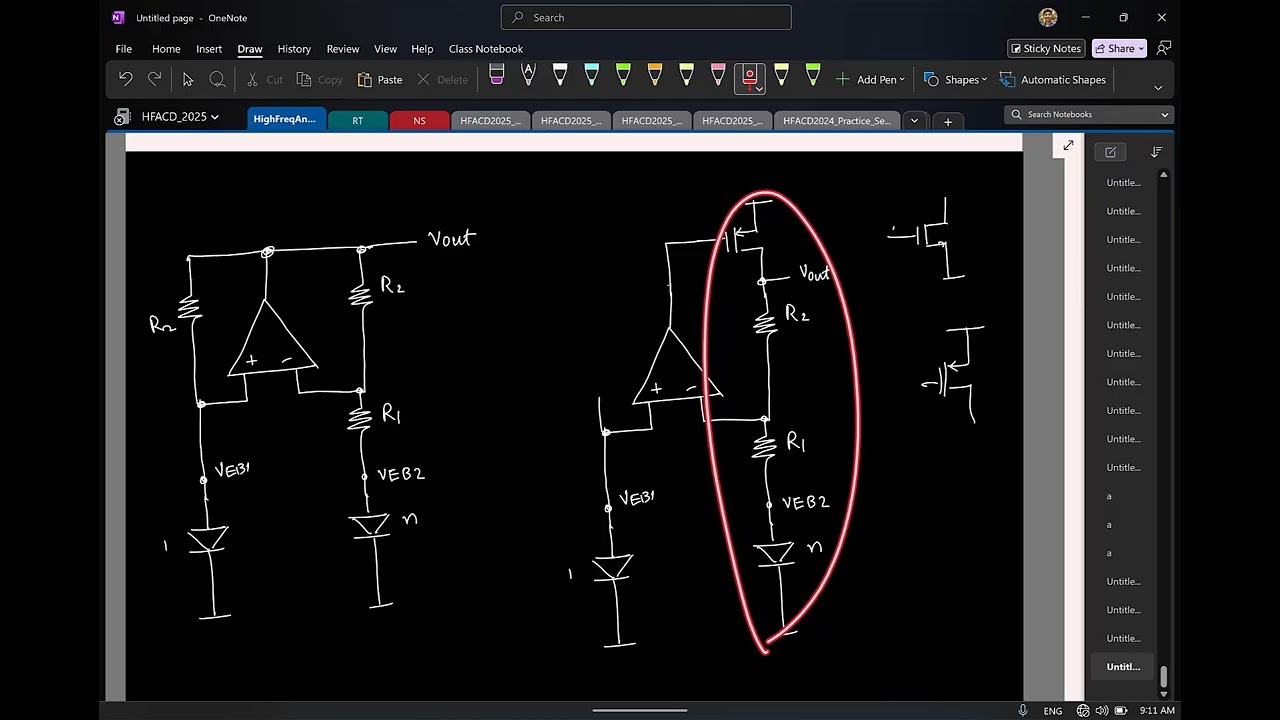Undo the last action

[125, 79]
